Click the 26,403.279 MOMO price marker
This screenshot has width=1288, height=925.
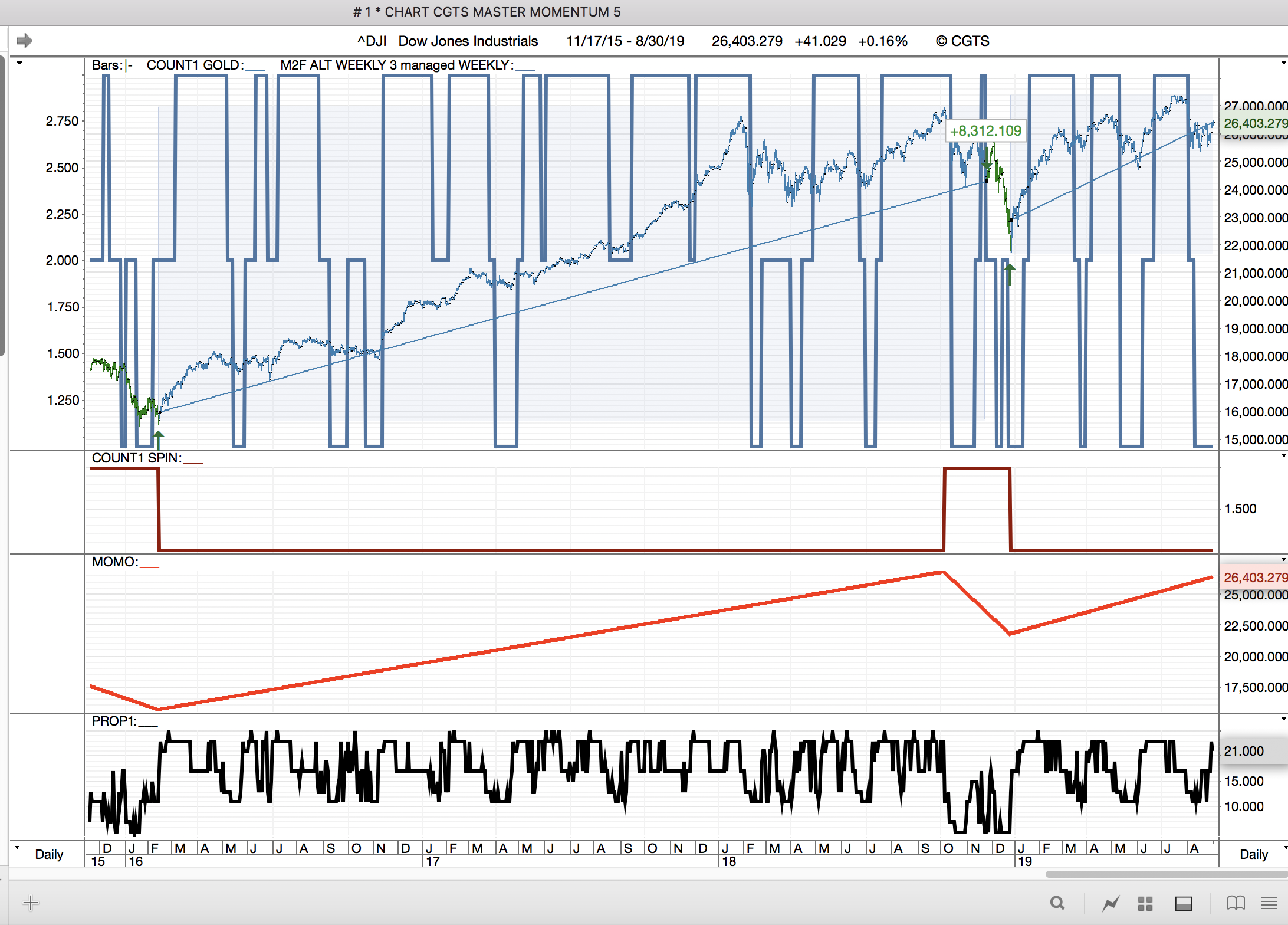click(1254, 578)
